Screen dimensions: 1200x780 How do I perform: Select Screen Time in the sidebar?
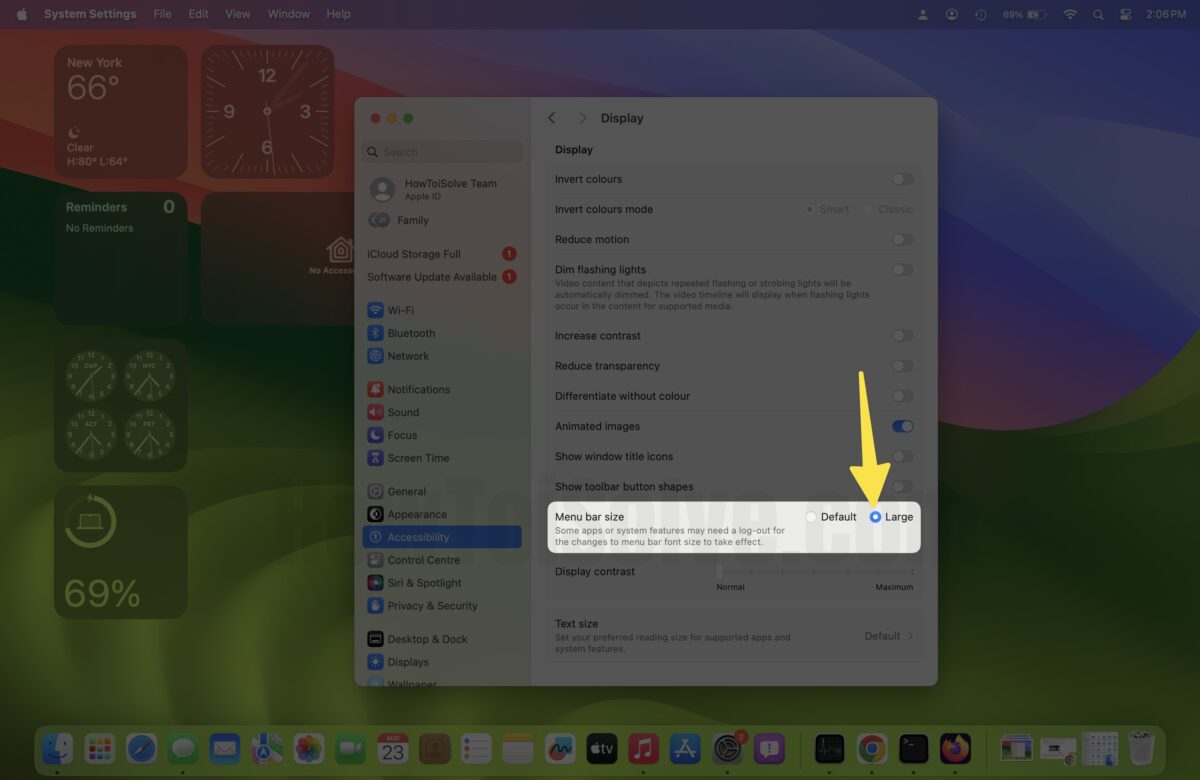pos(416,458)
